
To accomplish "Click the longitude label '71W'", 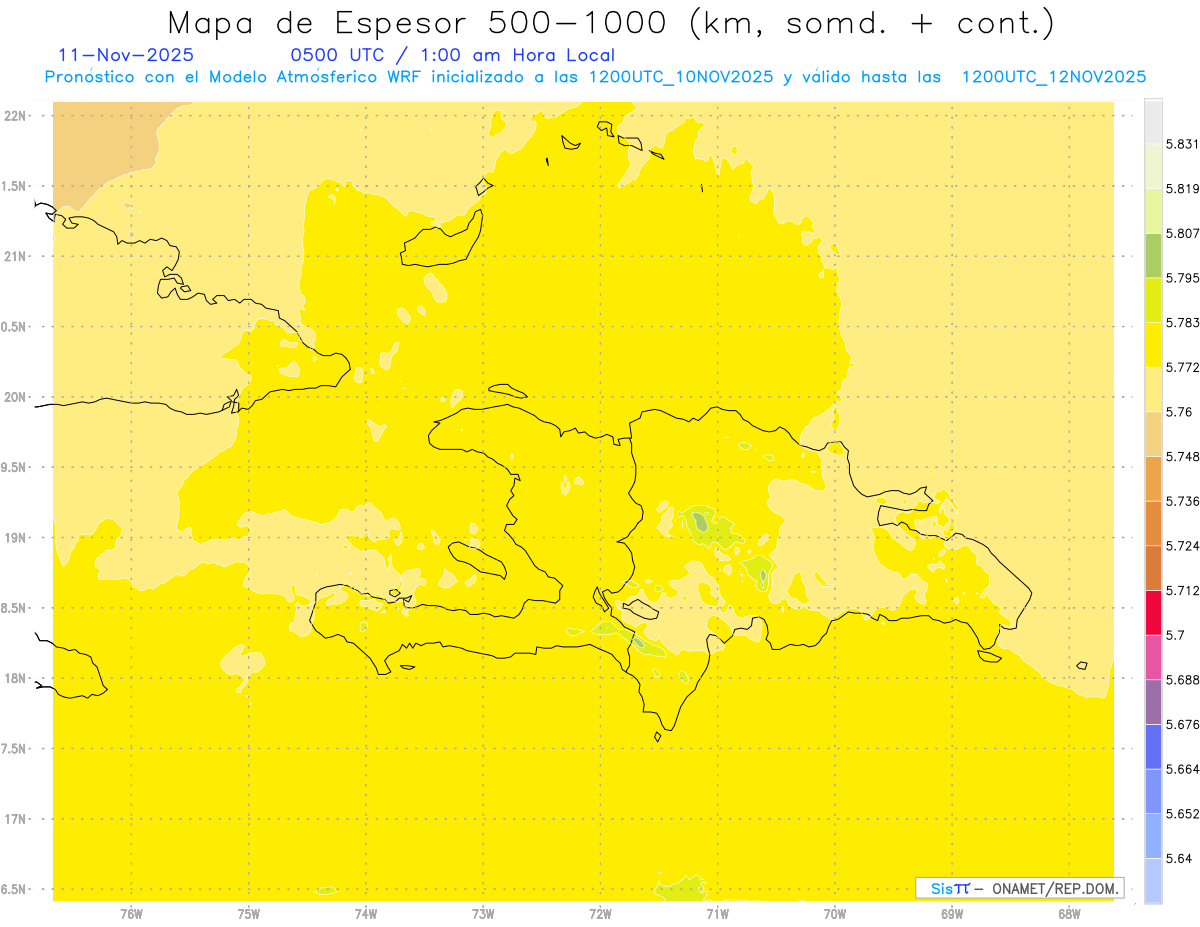I will click(x=717, y=914).
